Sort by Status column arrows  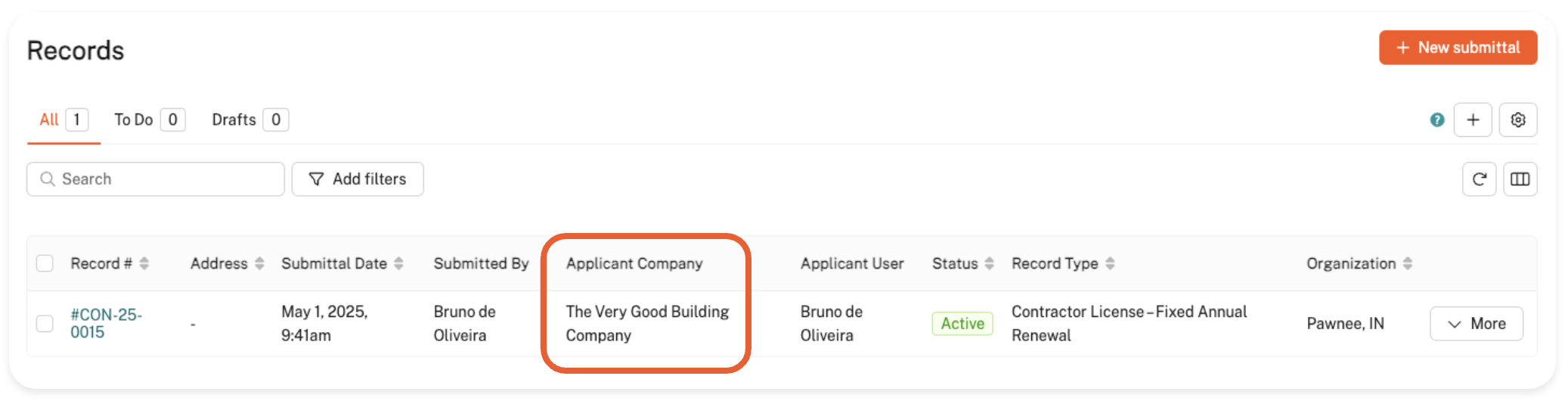989,263
